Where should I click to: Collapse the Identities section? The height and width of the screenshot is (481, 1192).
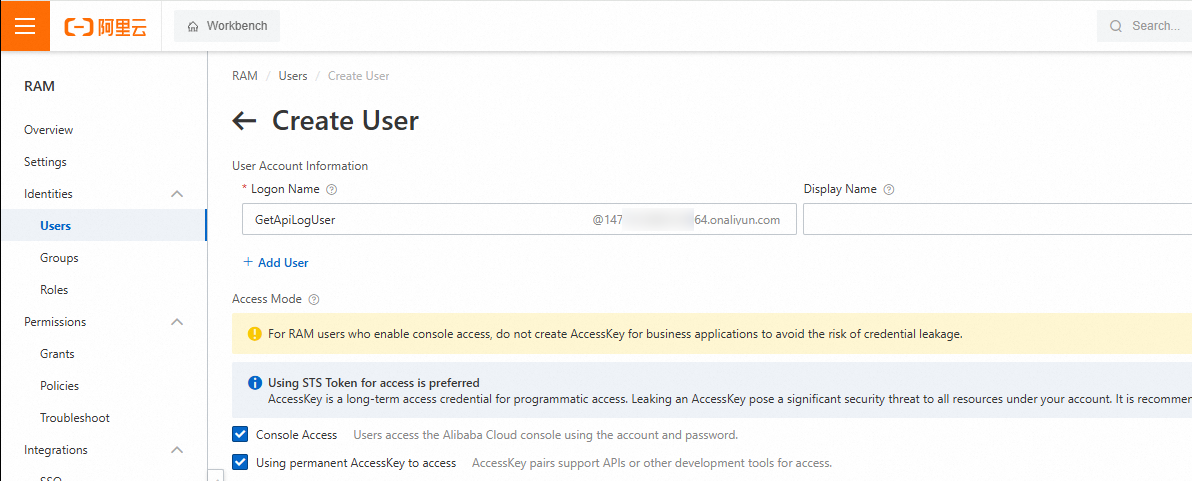coord(177,194)
